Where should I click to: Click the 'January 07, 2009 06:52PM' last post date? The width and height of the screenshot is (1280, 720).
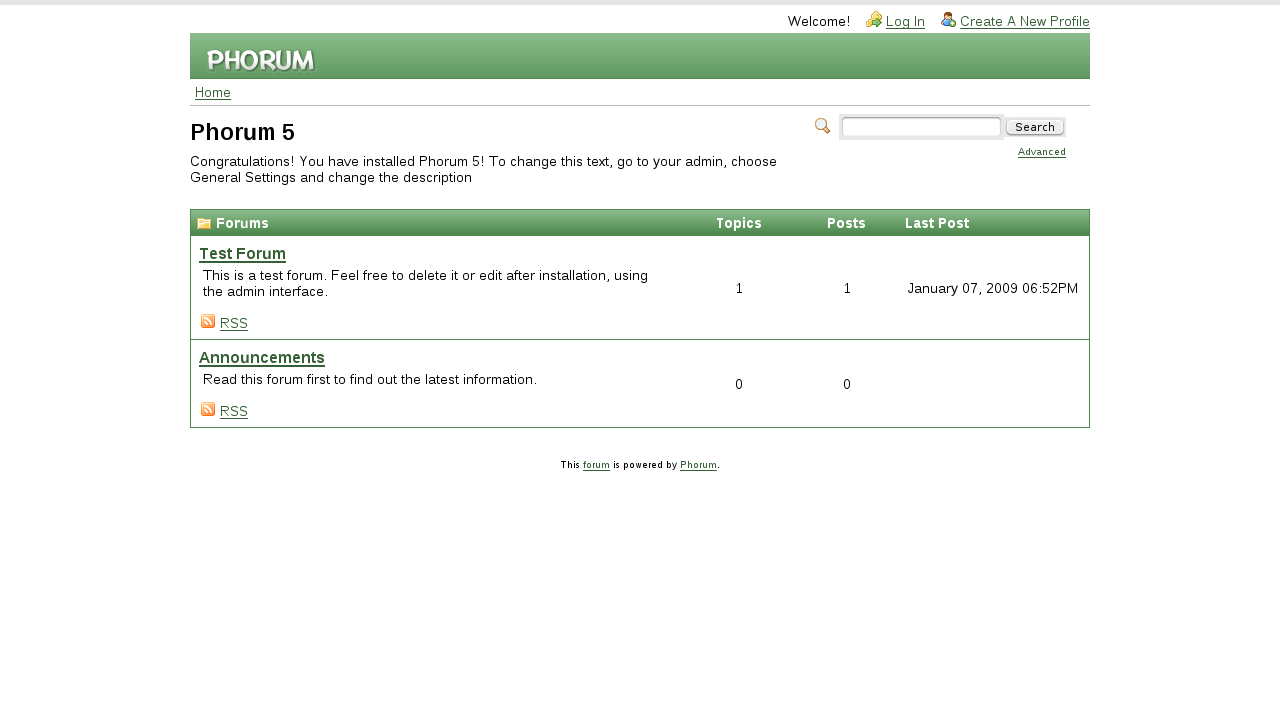coord(993,288)
